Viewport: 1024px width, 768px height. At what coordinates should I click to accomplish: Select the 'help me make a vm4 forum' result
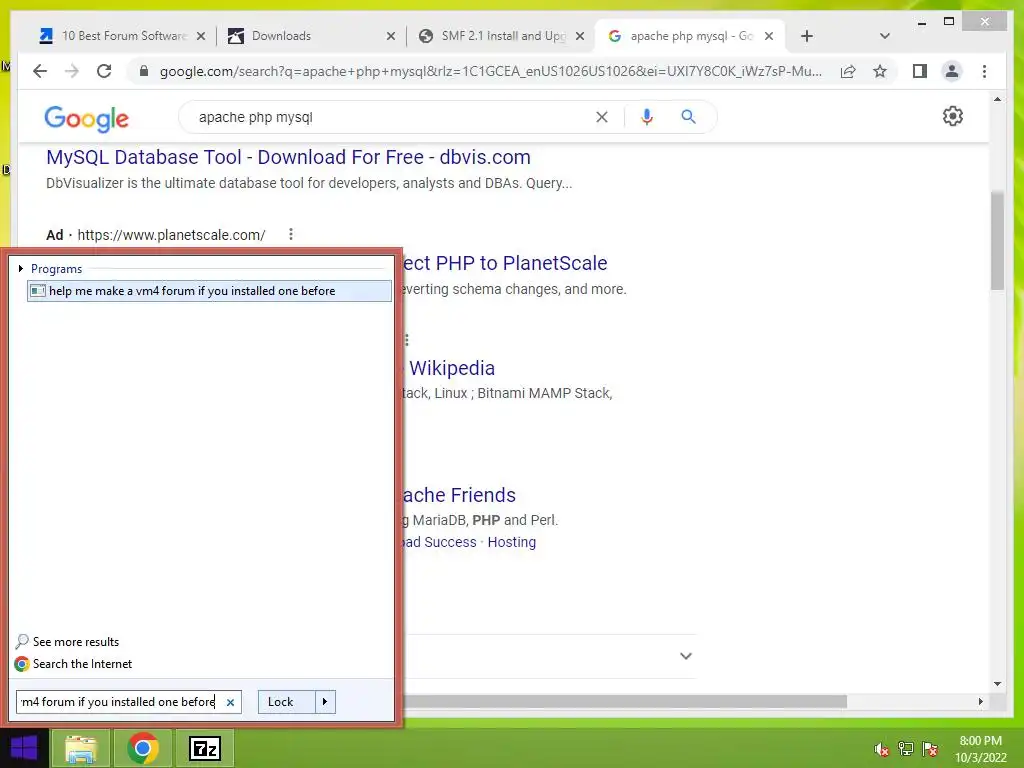coord(210,291)
